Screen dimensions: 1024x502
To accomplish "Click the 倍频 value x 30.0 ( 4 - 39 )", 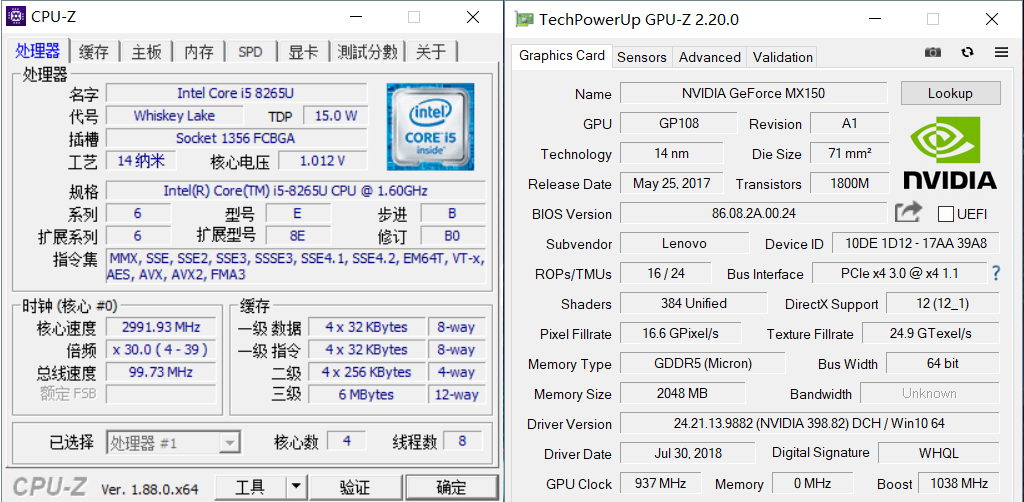I will pos(161,350).
